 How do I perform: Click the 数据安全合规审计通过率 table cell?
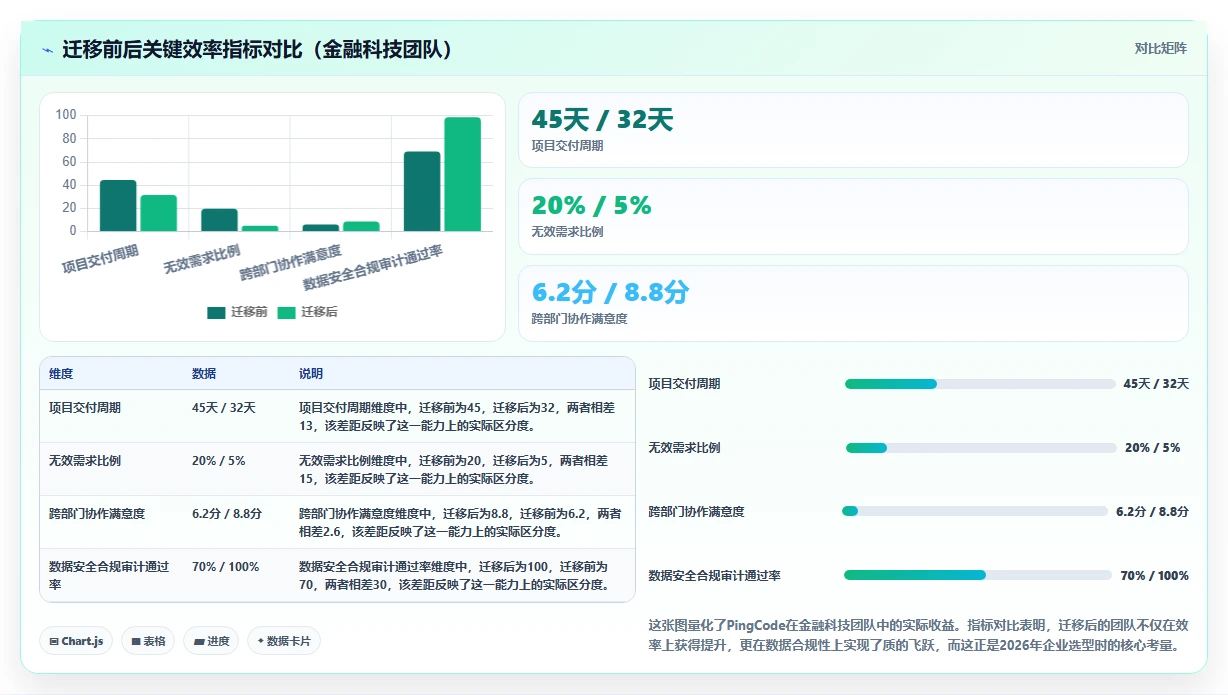pos(109,575)
